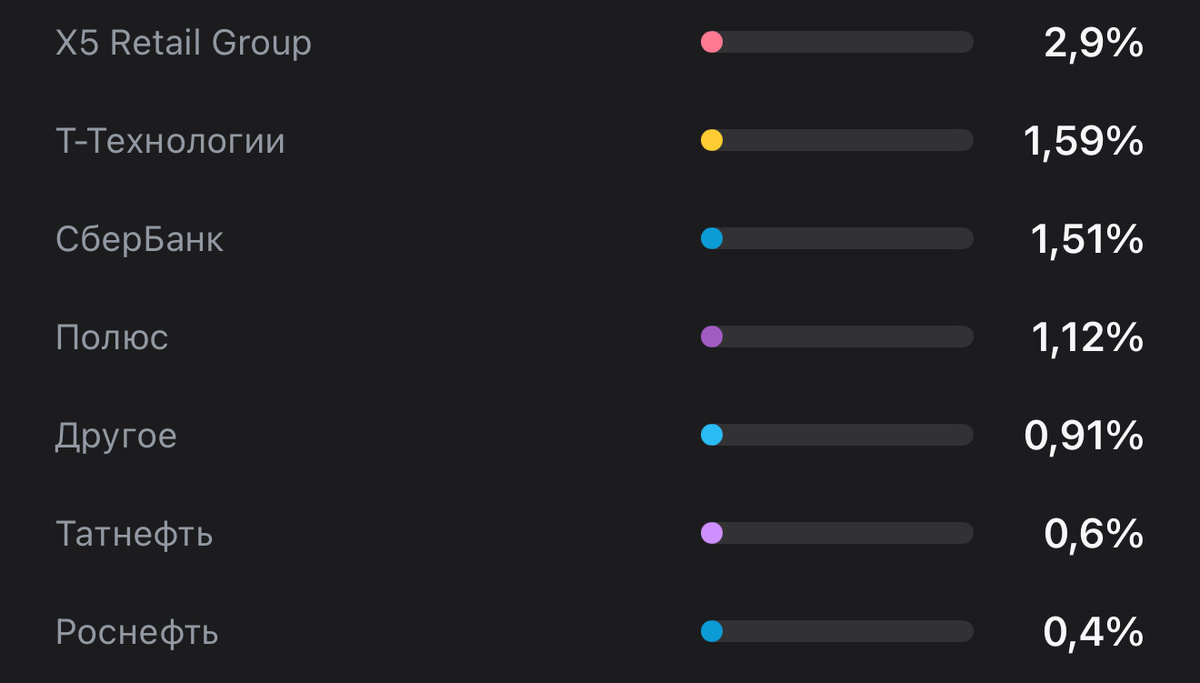
Task: Click the blue dot beside Роснефть
Action: (x=712, y=631)
